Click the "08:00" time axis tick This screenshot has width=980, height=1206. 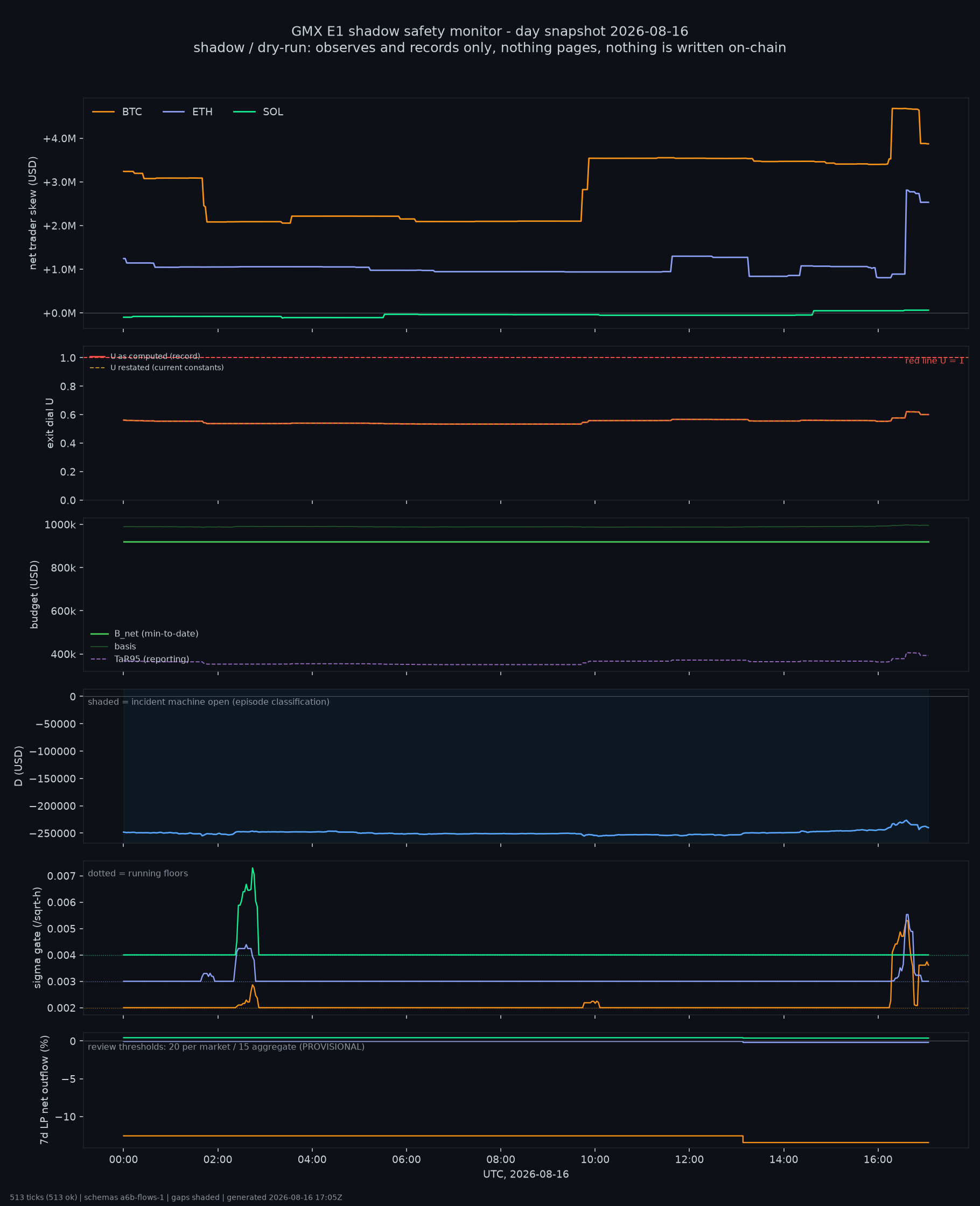click(x=501, y=1160)
